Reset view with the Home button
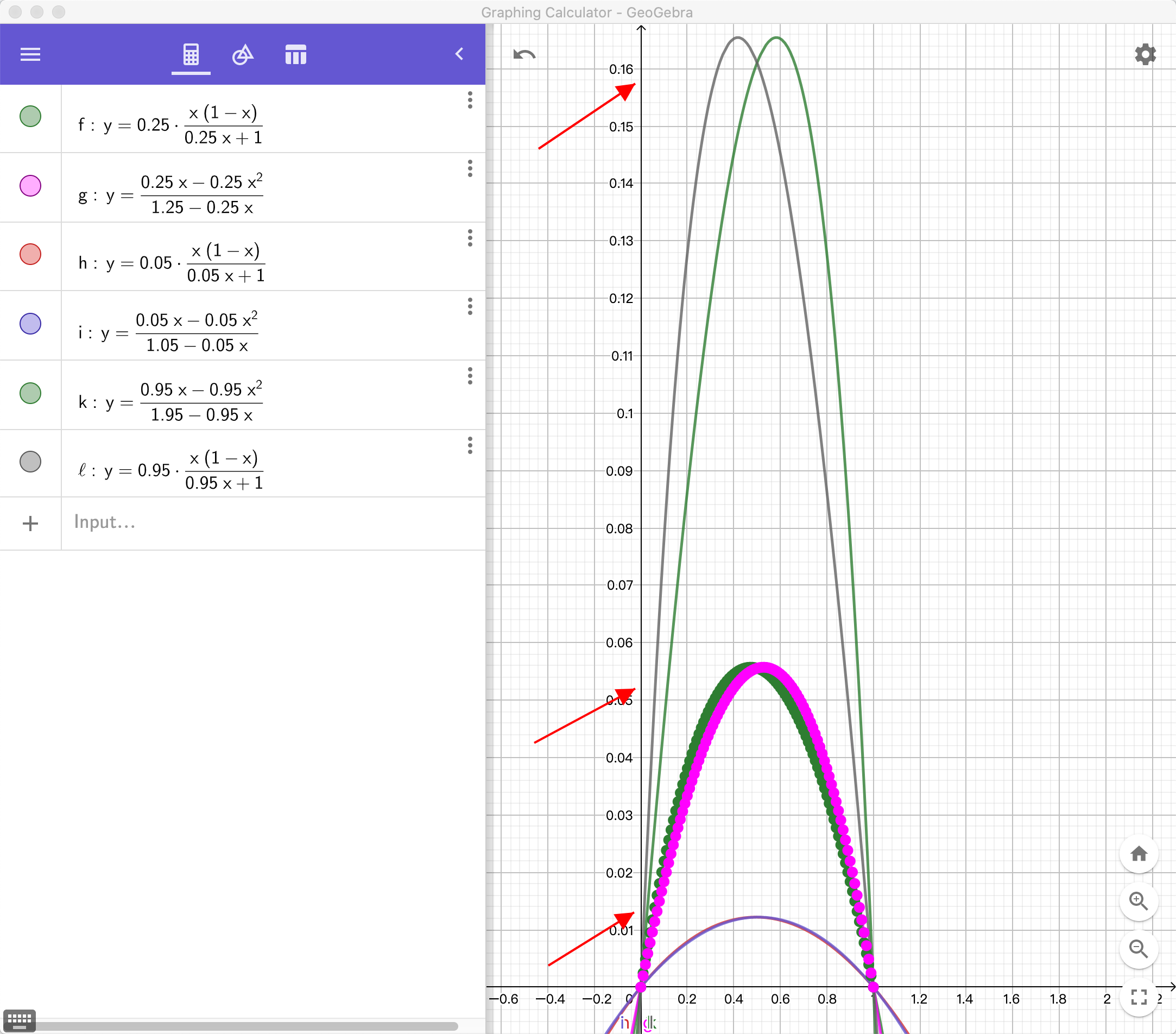Screen dimensions: 1176x1034 (x=1139, y=853)
